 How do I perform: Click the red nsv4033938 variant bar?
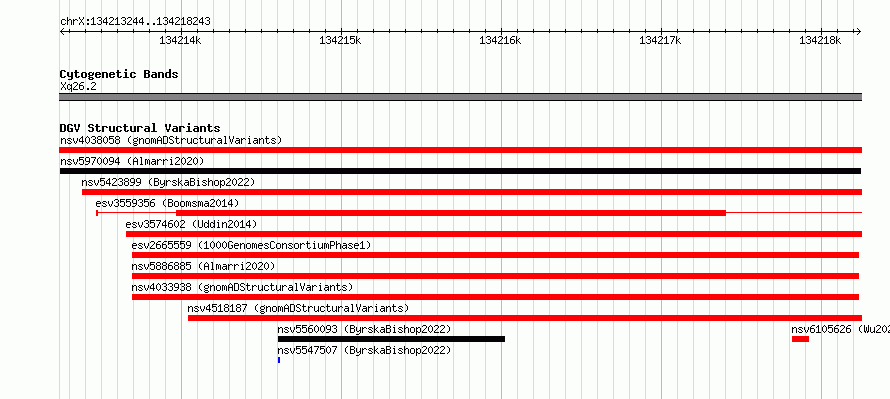496,297
